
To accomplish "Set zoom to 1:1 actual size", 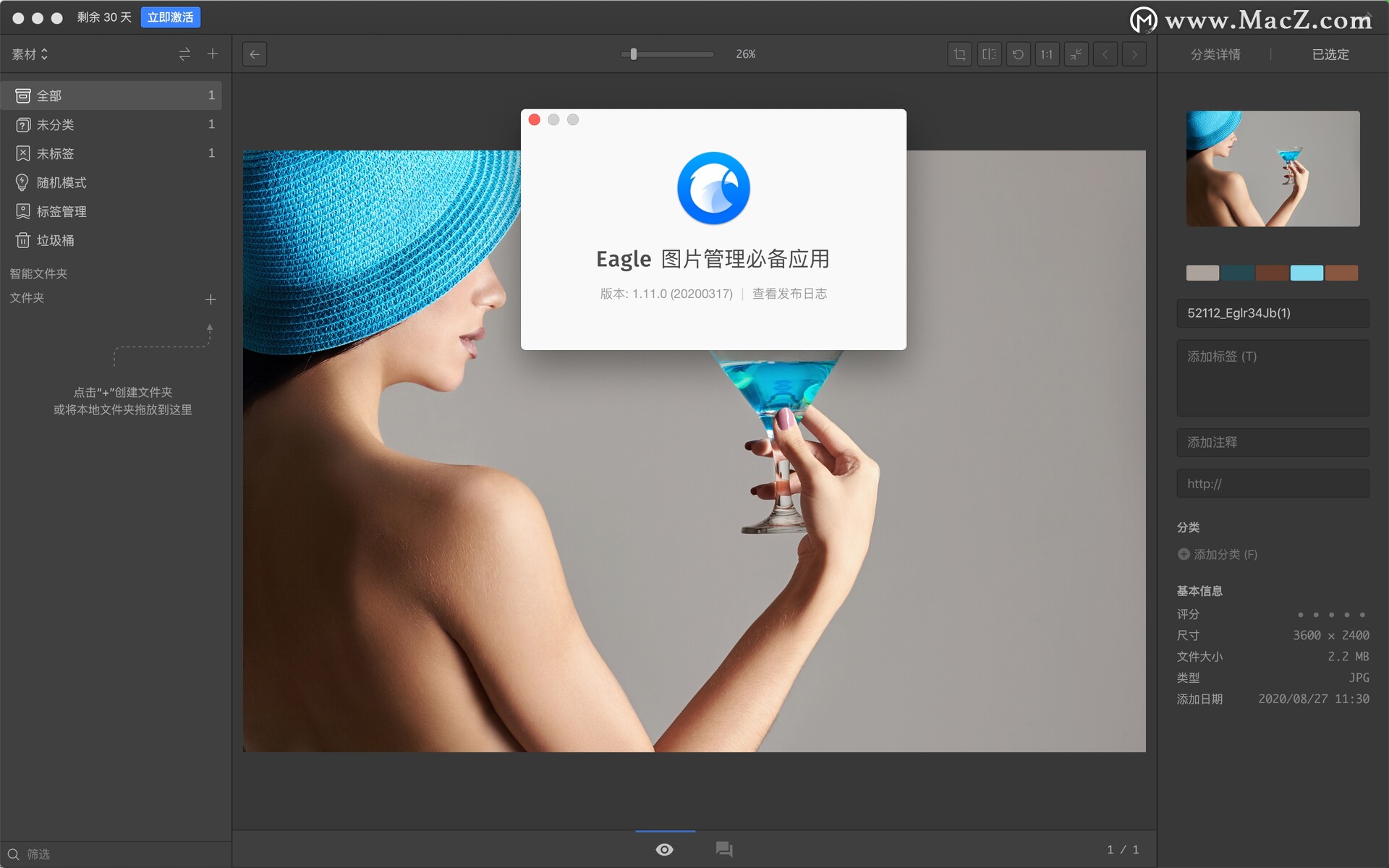I will (x=1047, y=54).
